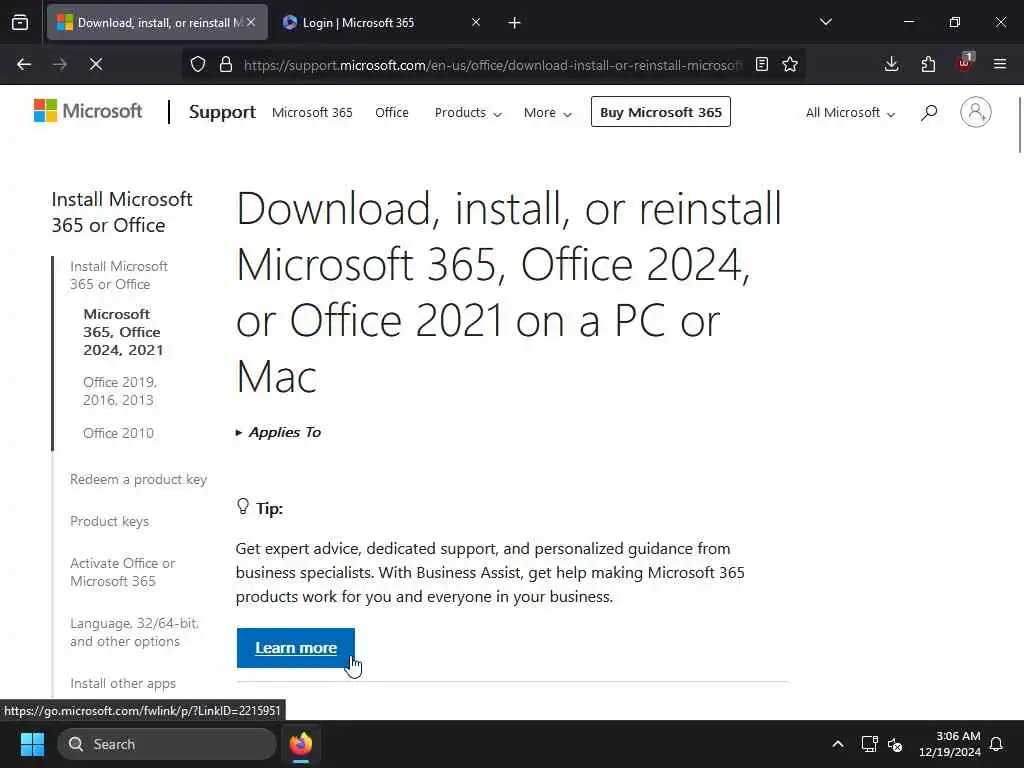Image resolution: width=1024 pixels, height=768 pixels.
Task: Bookmark this page with star
Action: (x=790, y=64)
